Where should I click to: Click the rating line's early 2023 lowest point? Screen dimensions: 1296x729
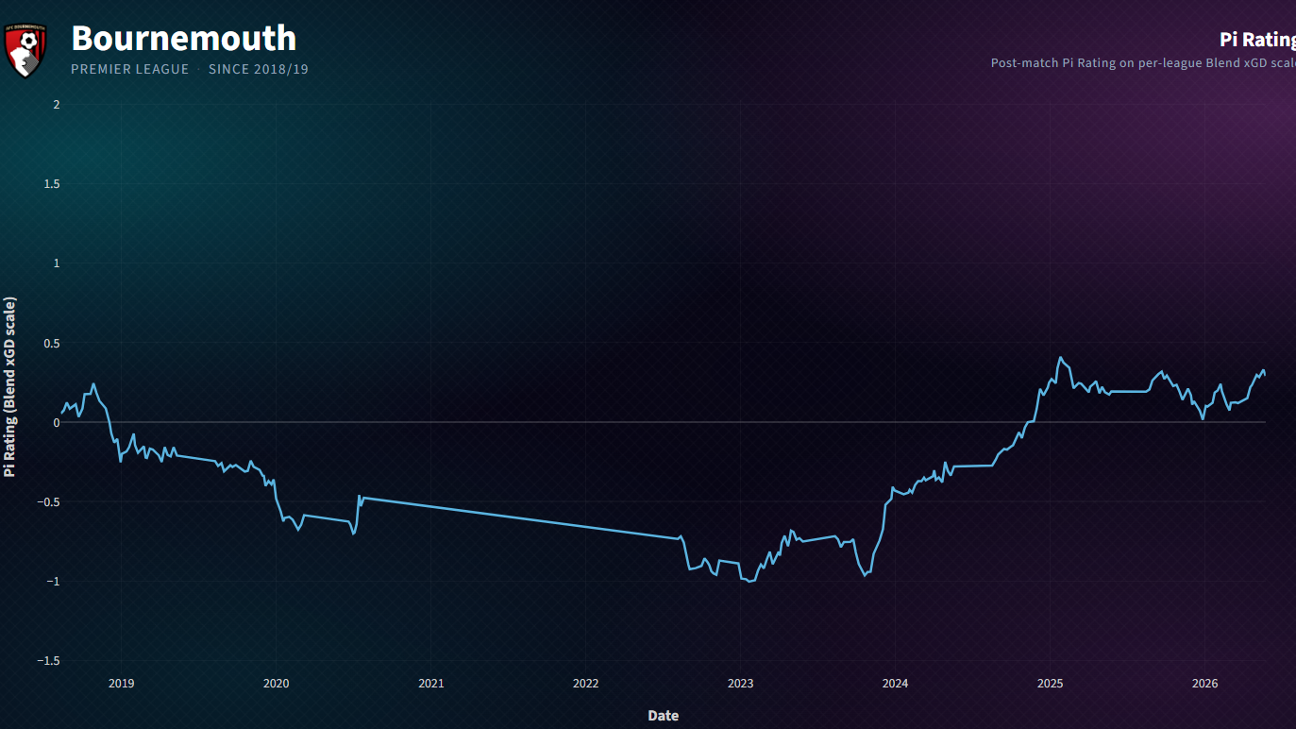pyautogui.click(x=750, y=581)
